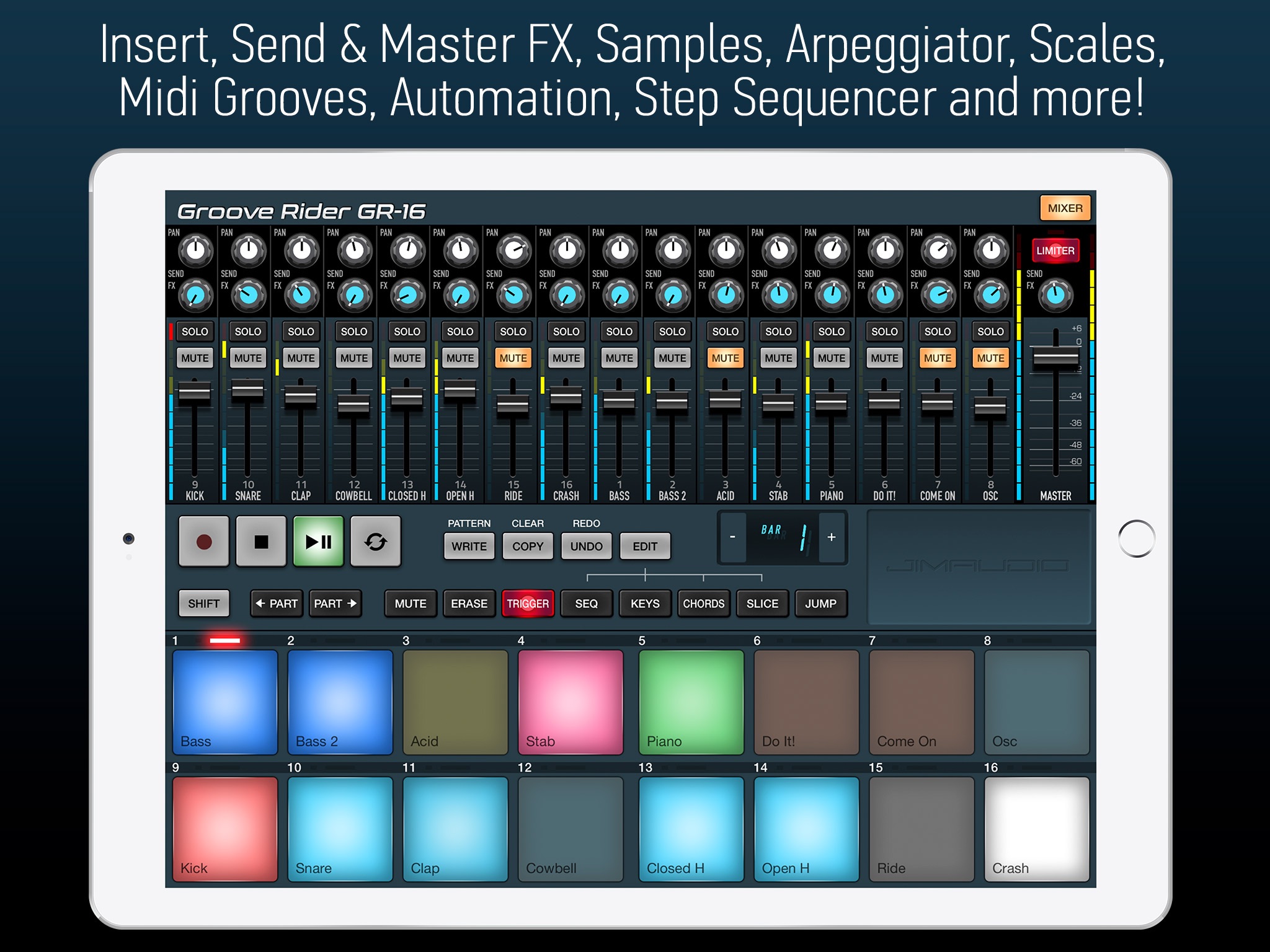Open the Mixer view button
The height and width of the screenshot is (952, 1270).
(x=1065, y=208)
